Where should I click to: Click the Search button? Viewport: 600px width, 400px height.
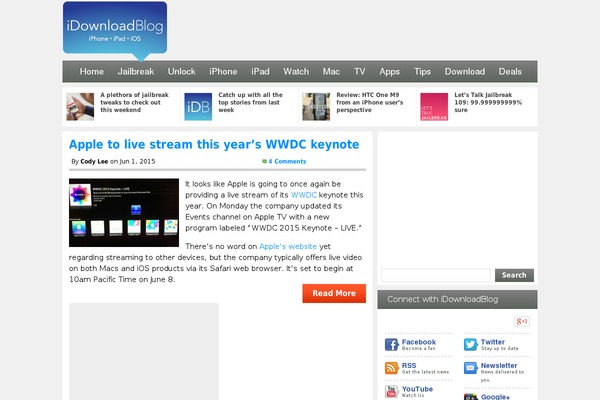(514, 275)
